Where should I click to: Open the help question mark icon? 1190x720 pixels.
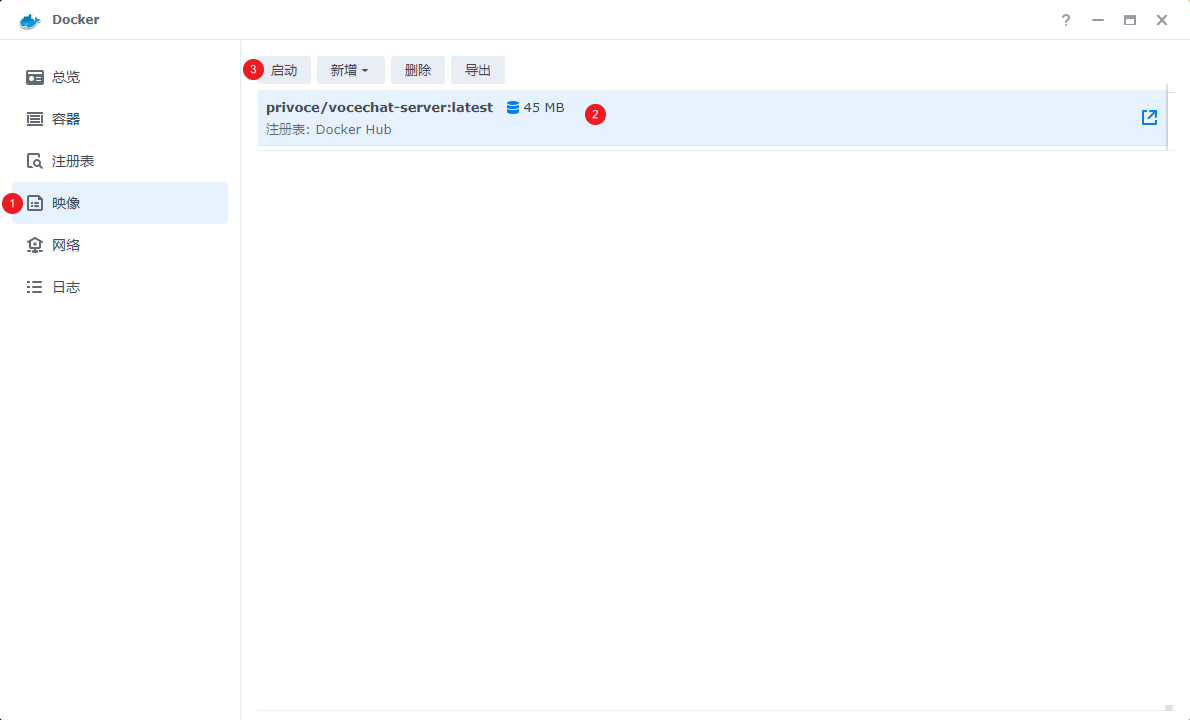[x=1066, y=20]
